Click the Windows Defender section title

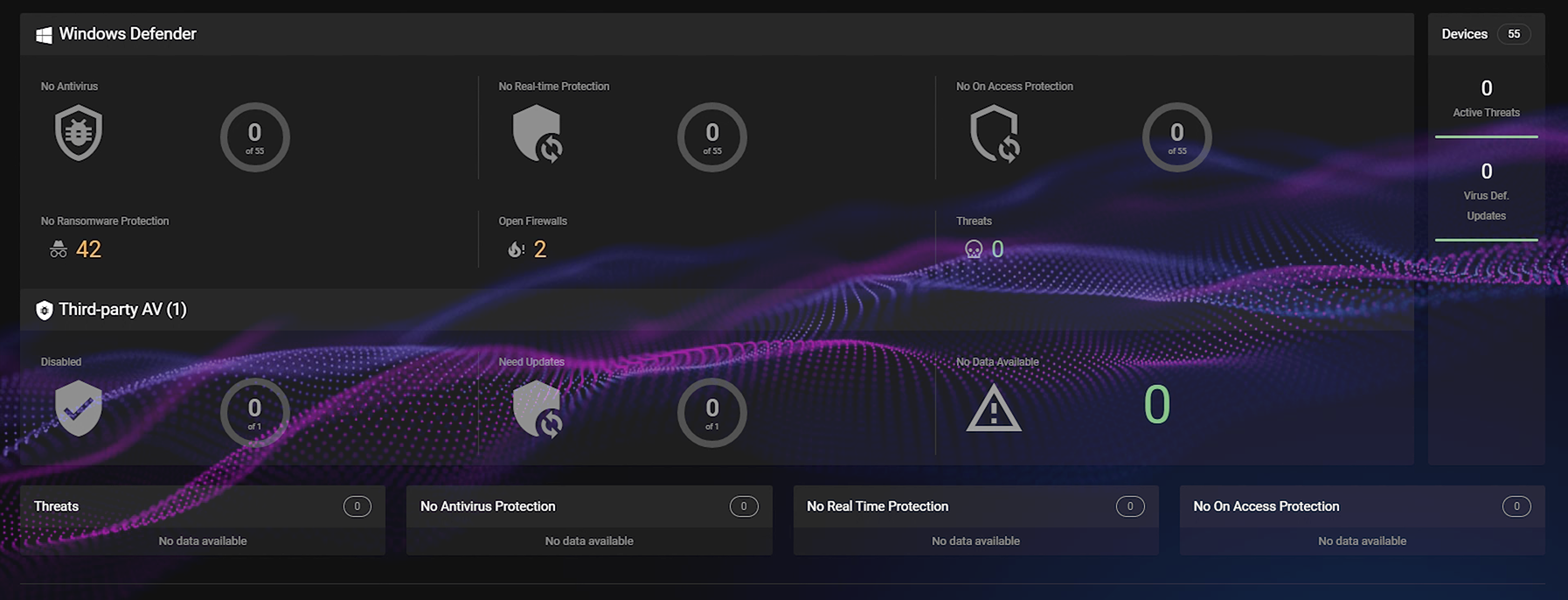[x=128, y=34]
